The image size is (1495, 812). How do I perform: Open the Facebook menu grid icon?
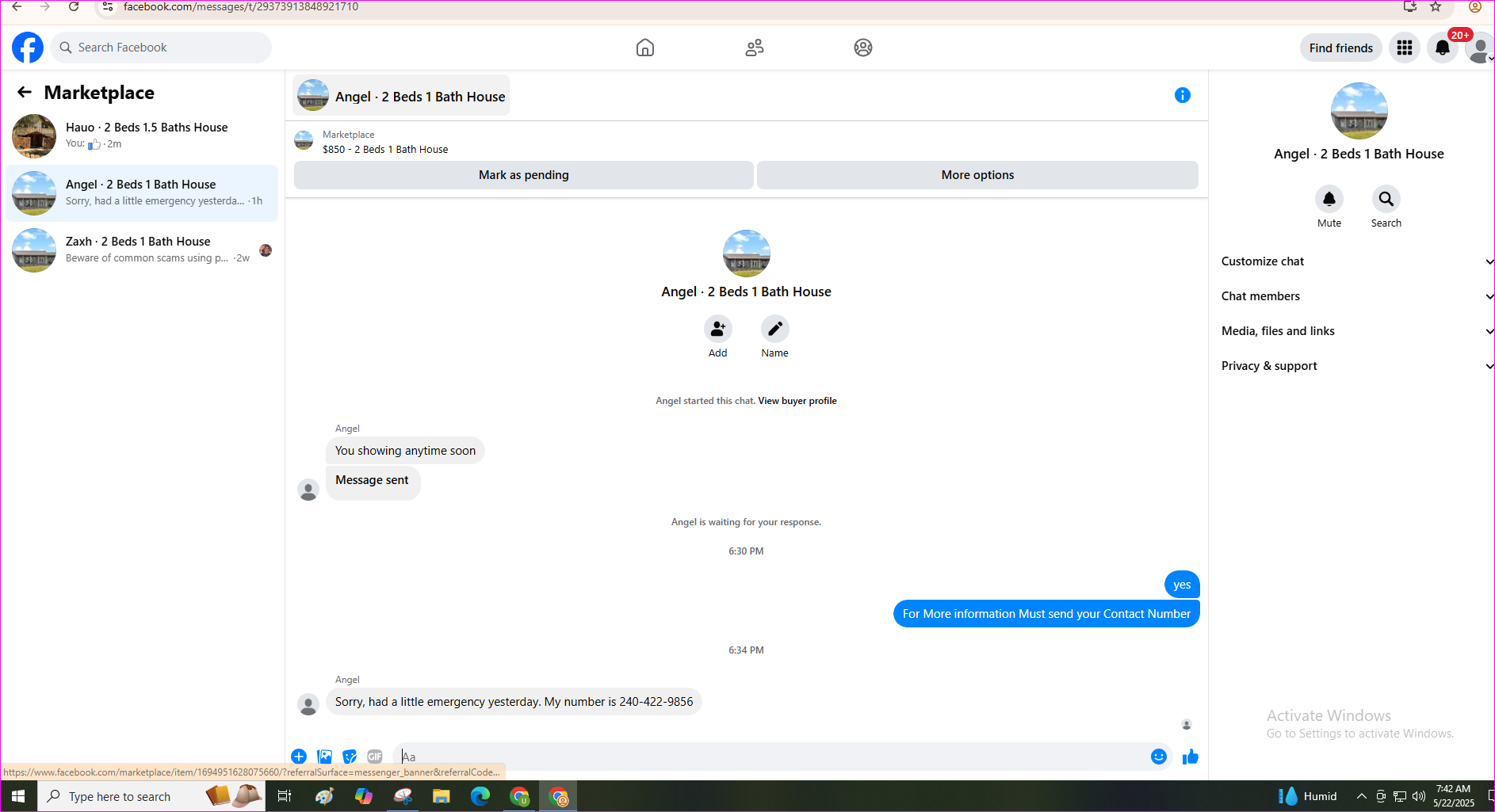point(1405,48)
